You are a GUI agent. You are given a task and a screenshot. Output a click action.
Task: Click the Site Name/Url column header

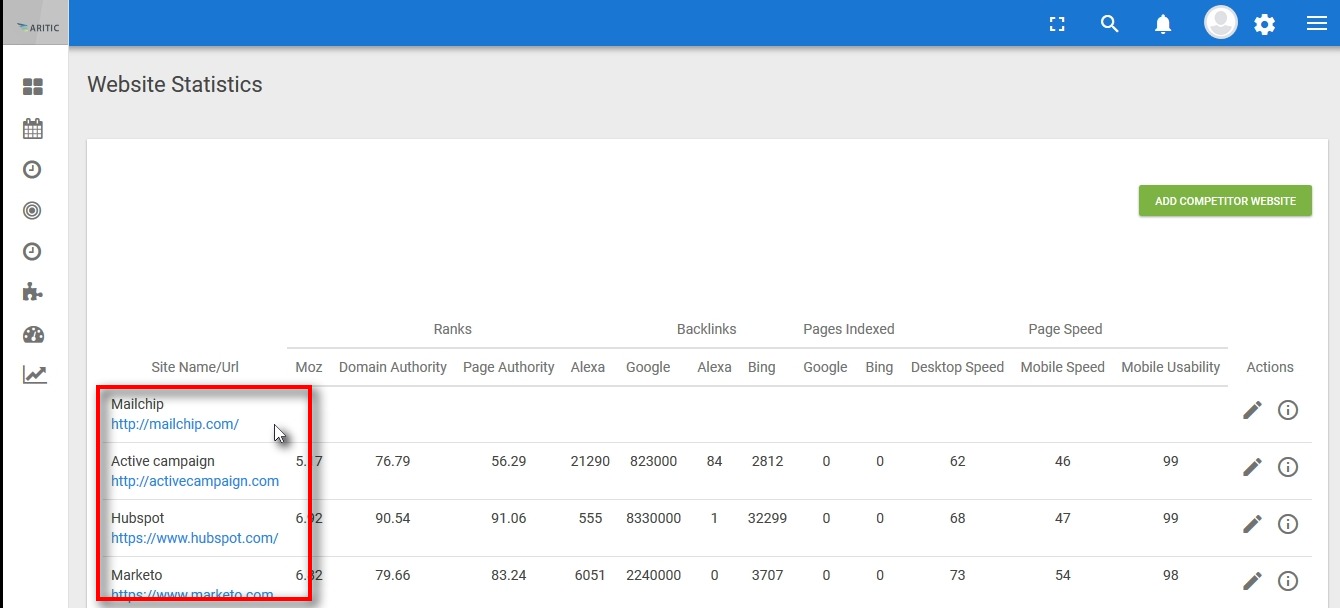[195, 367]
